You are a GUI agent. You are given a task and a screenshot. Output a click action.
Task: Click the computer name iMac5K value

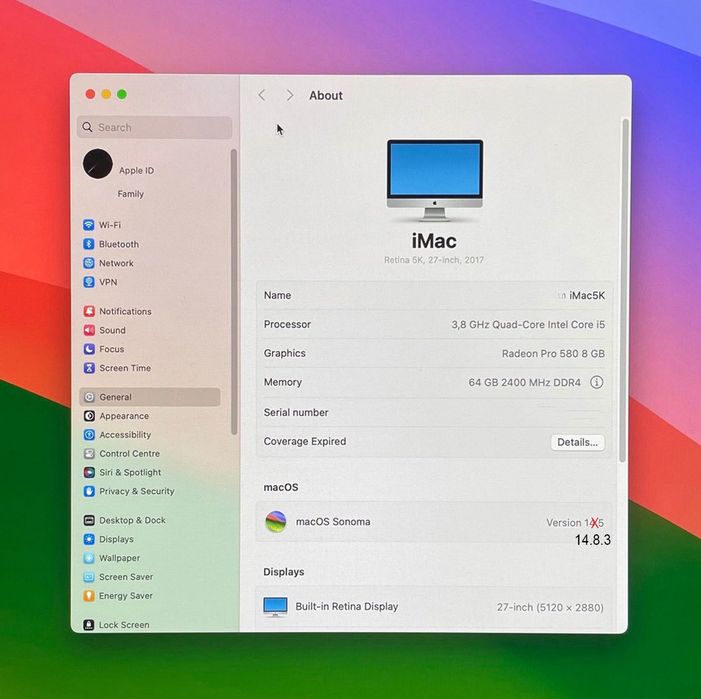(587, 295)
